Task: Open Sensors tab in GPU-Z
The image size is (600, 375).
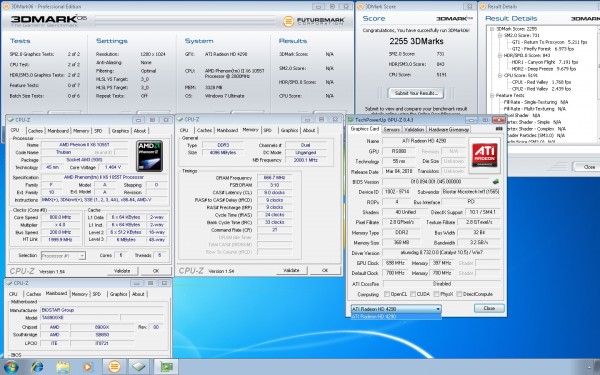Action: coord(391,129)
